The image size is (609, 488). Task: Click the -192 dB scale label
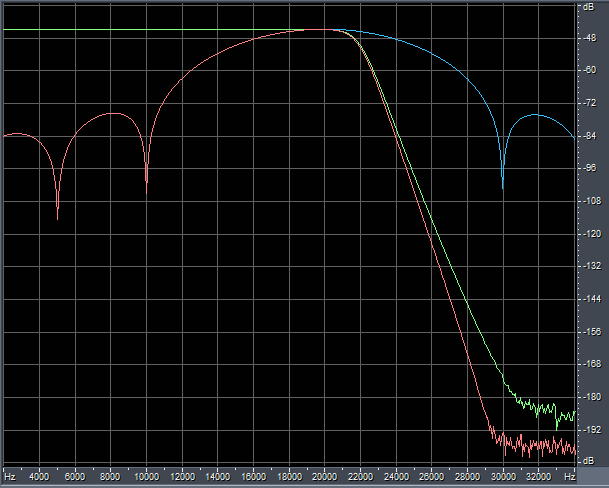pos(591,430)
